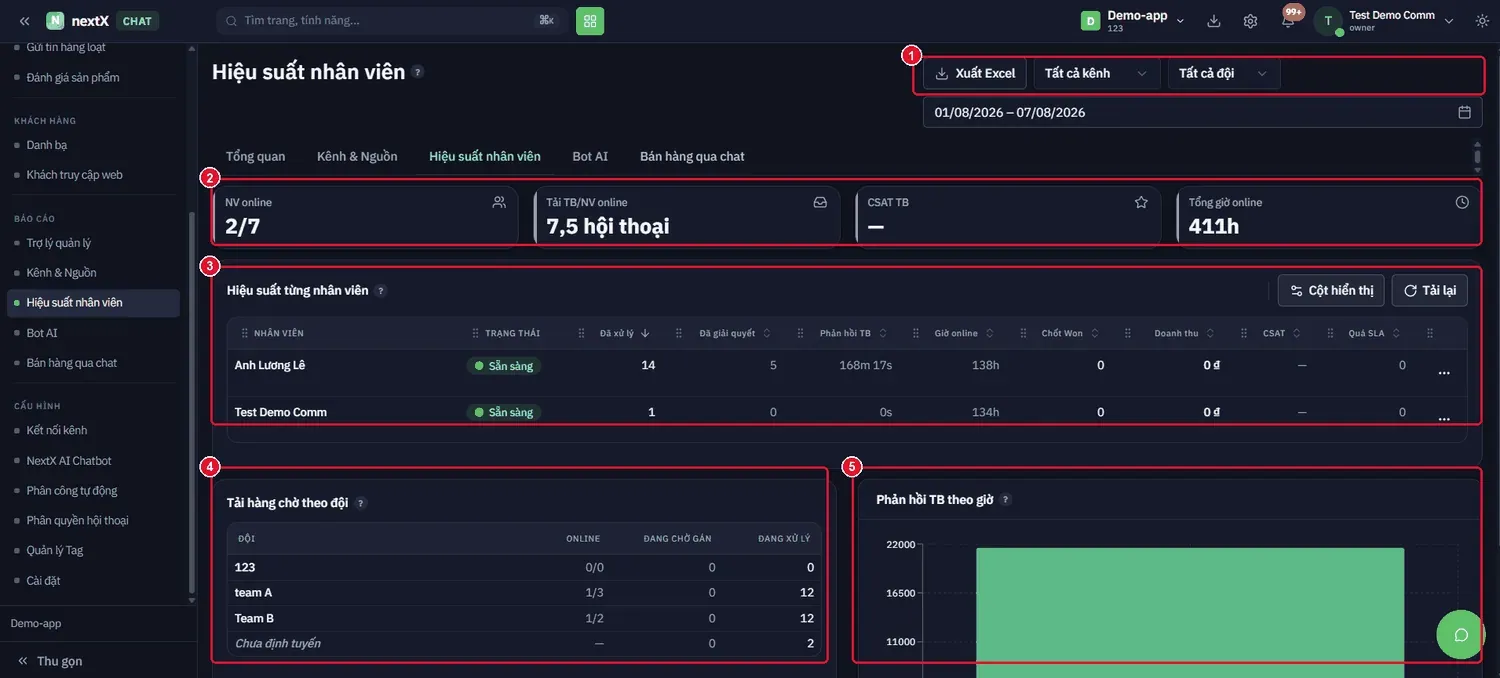Go to Khách truy cập web in the sidebar
Viewport: 1500px width, 678px height.
tap(75, 175)
